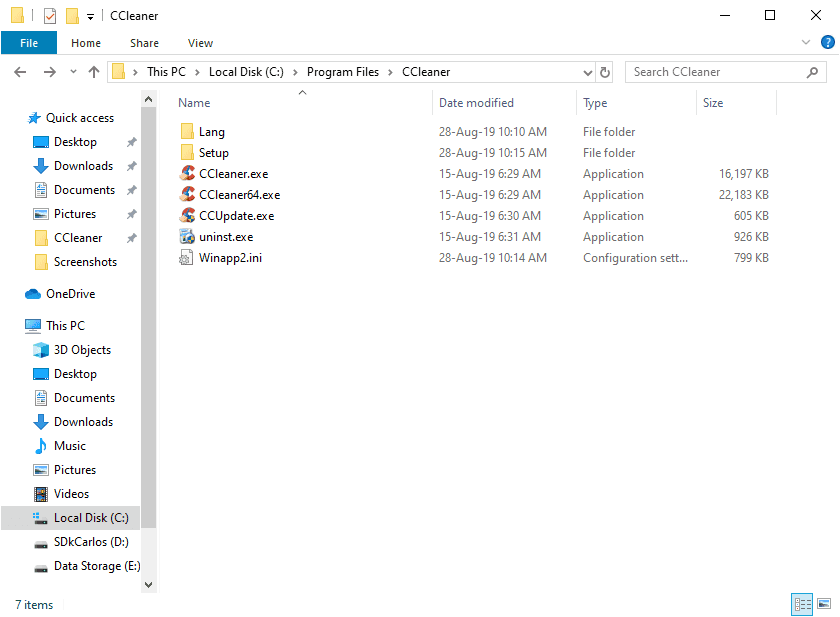
Task: Go up one folder level
Action: pos(94,72)
